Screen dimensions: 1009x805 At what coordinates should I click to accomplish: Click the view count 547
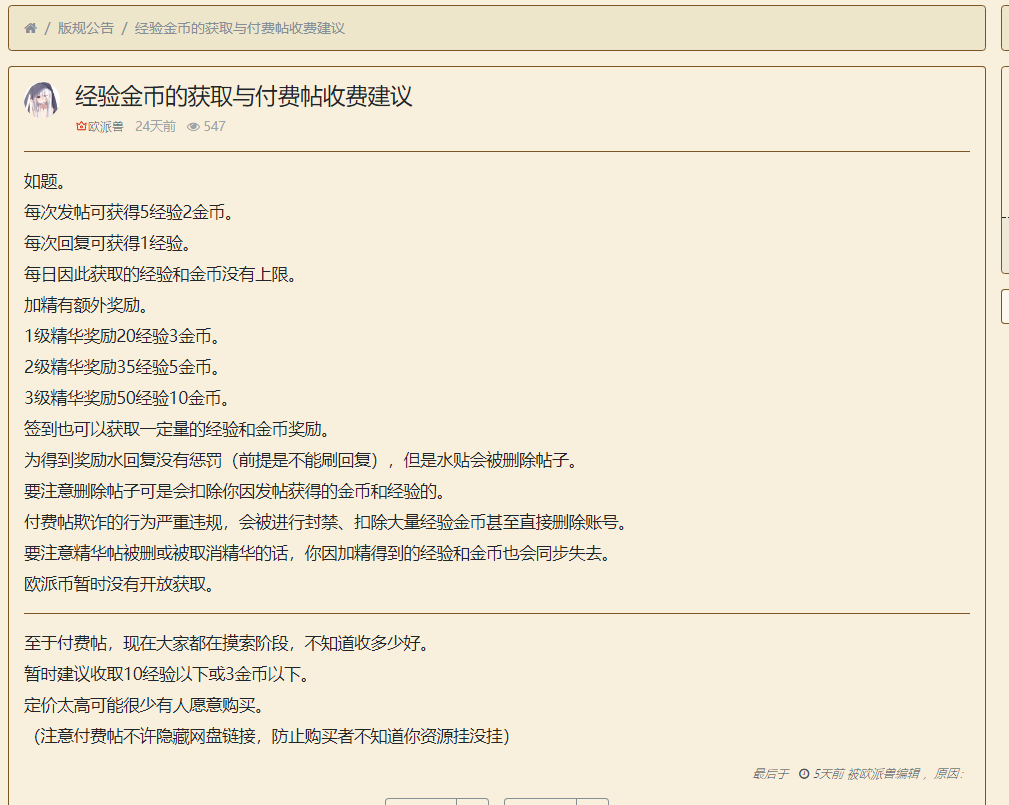tap(215, 126)
